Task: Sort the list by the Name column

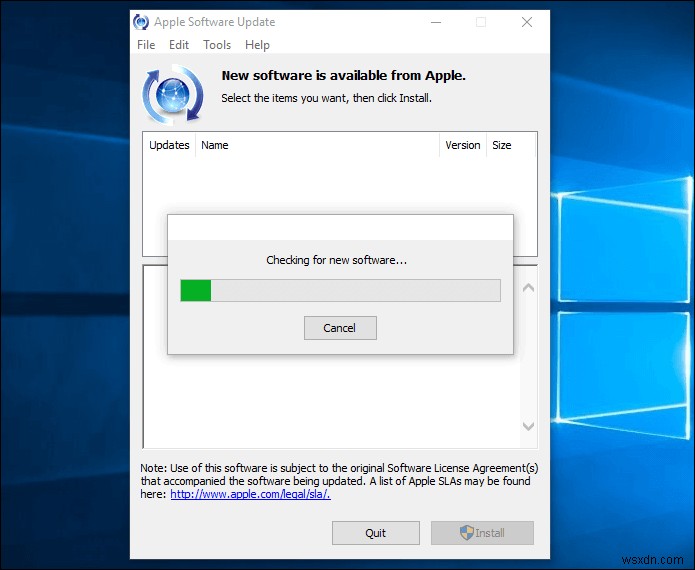Action: pos(317,145)
